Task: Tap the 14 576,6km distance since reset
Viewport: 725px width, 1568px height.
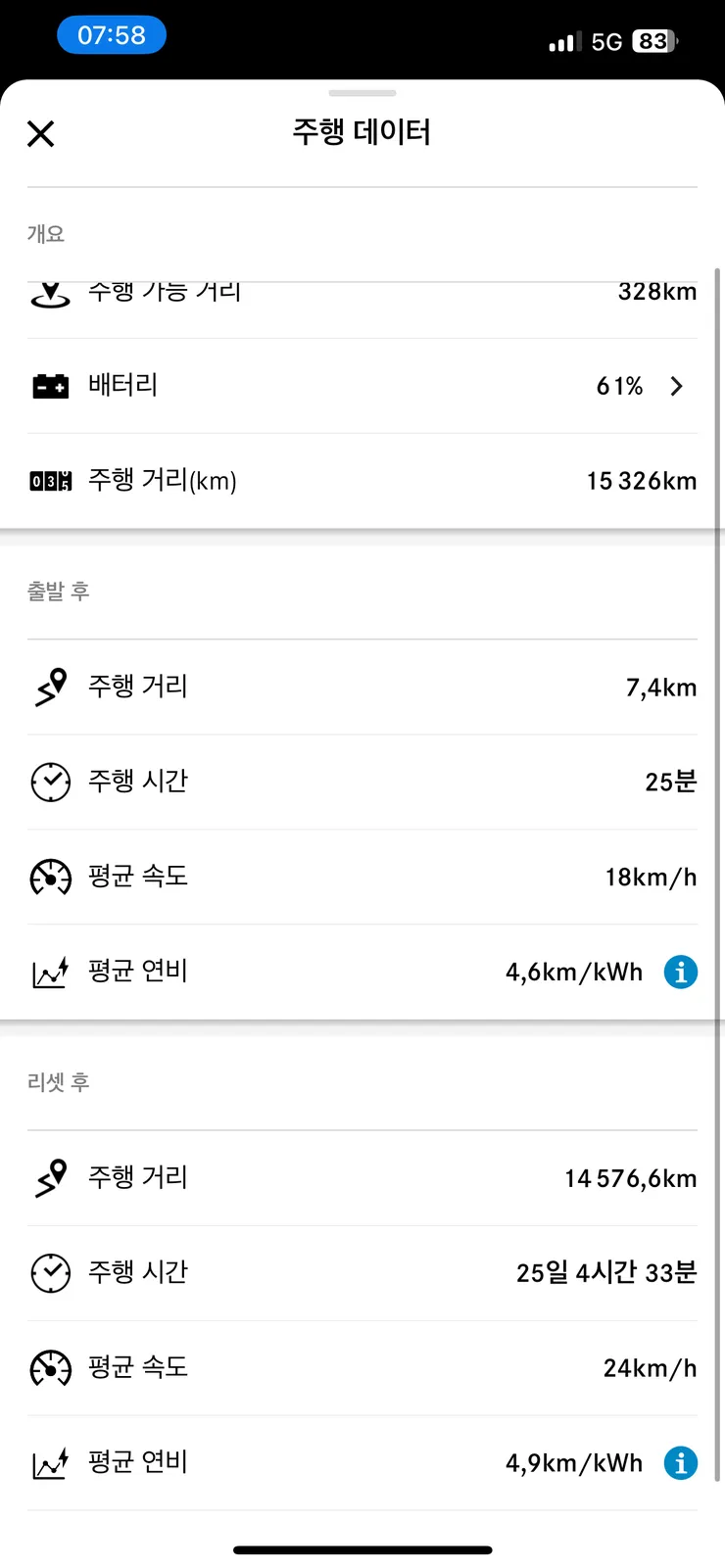Action: pos(630,1178)
